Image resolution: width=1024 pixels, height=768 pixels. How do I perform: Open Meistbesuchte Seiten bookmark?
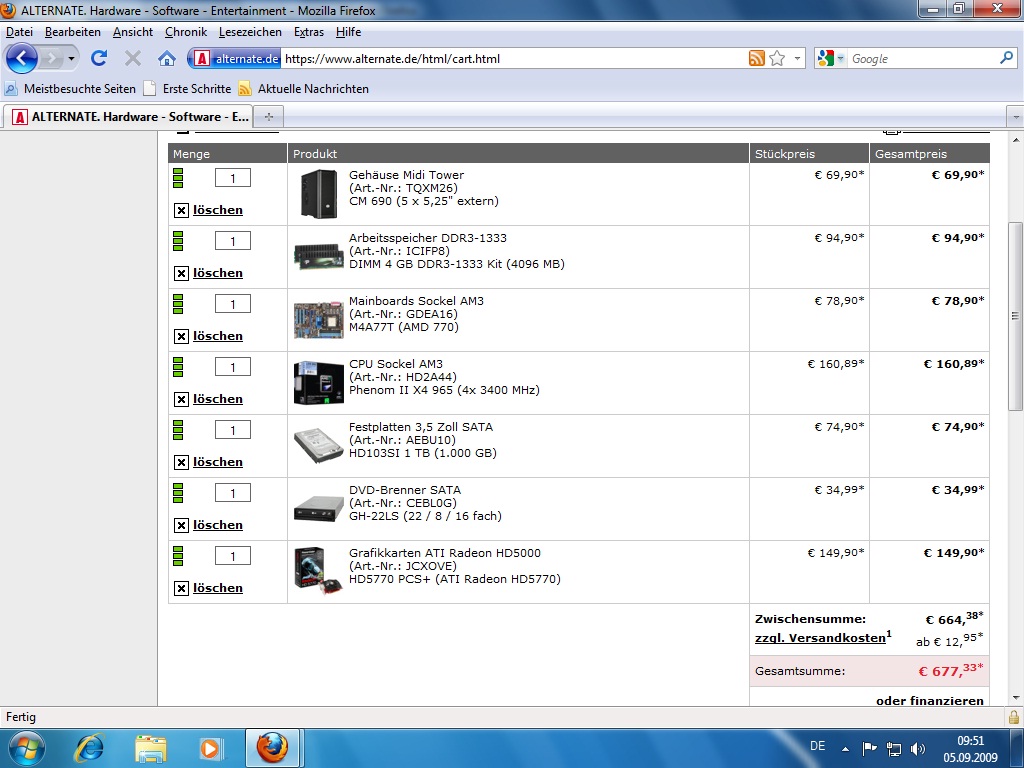[x=71, y=89]
